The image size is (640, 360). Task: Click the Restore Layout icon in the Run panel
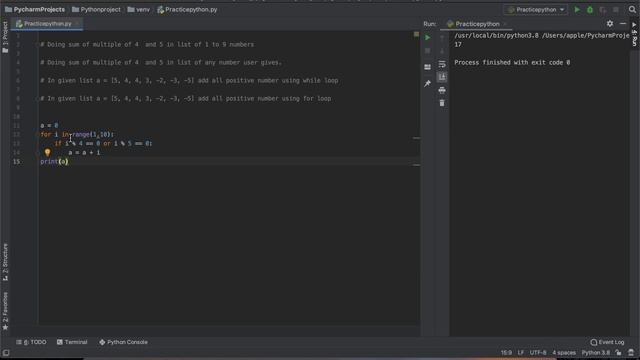pyautogui.click(x=427, y=67)
